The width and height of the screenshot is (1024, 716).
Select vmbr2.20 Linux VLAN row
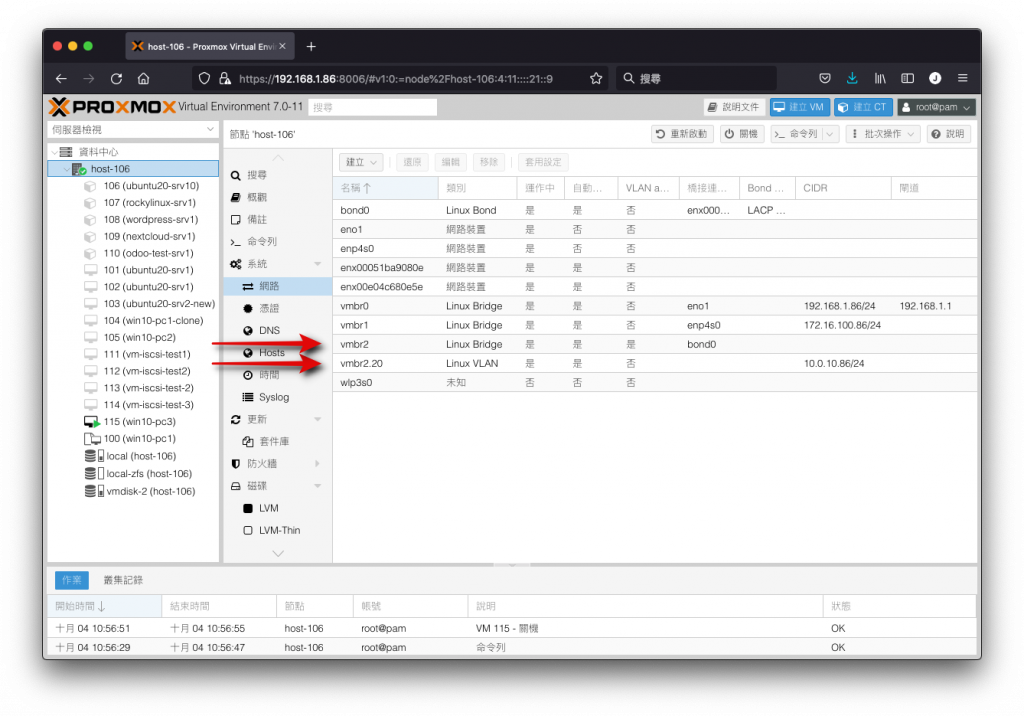coord(654,363)
